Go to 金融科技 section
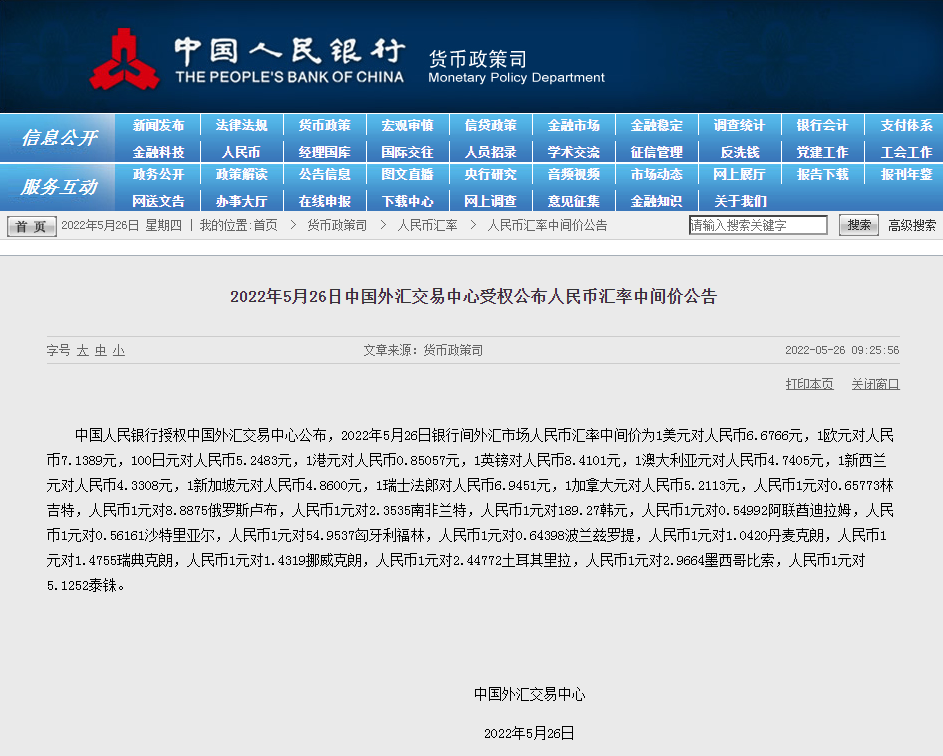 [x=158, y=152]
